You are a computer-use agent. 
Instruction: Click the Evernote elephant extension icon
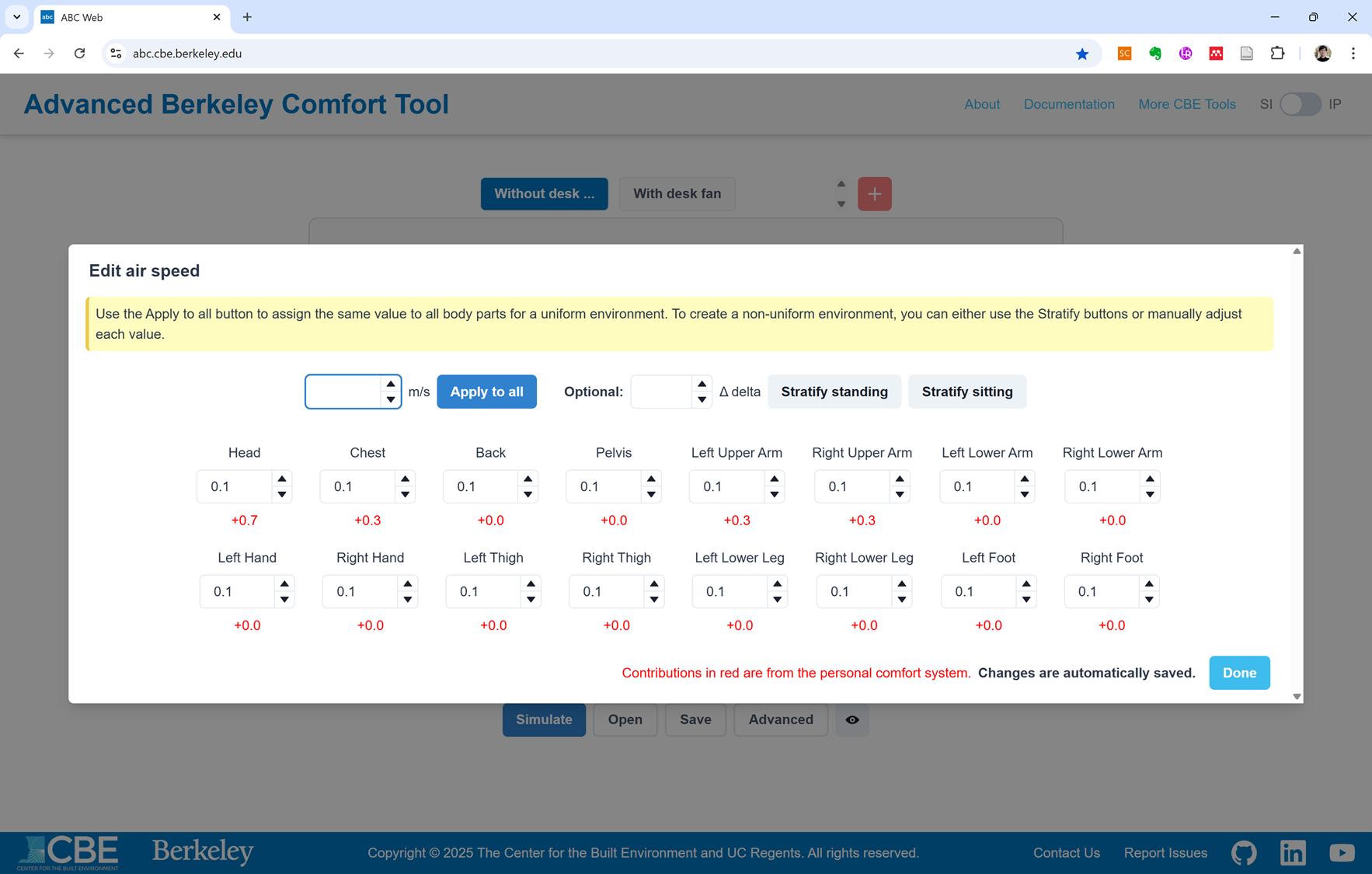1155,54
